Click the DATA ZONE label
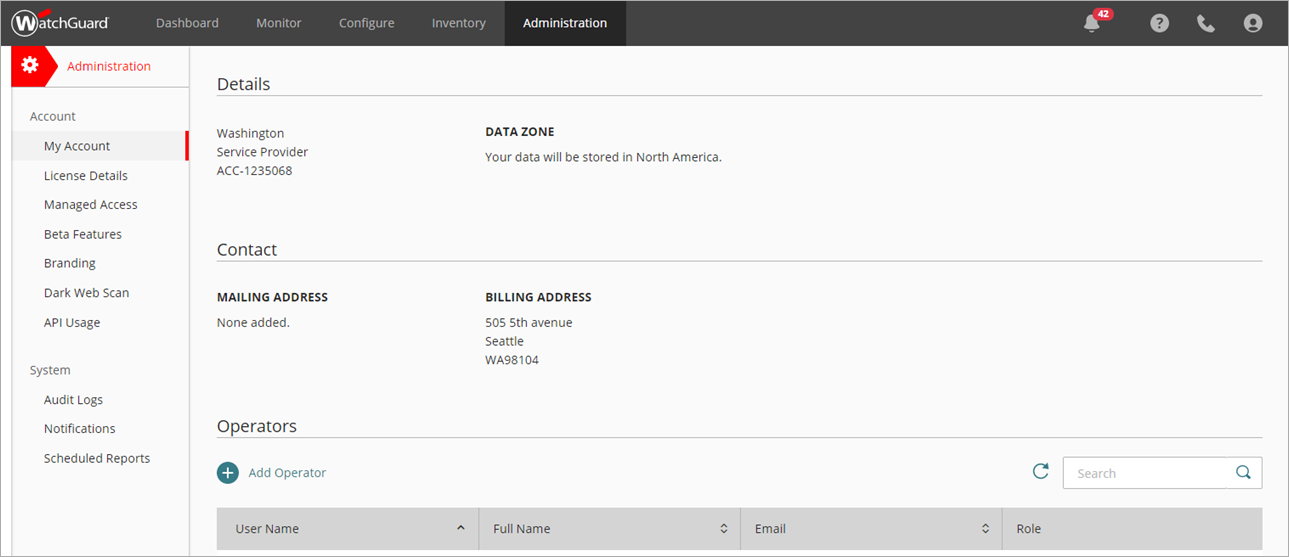The image size is (1289, 557). pyautogui.click(x=519, y=132)
